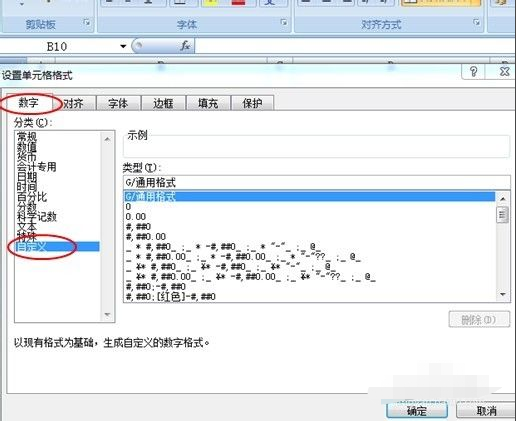Cancel the dialog with 取消
Screen dimensions: 516x421
click(486, 411)
